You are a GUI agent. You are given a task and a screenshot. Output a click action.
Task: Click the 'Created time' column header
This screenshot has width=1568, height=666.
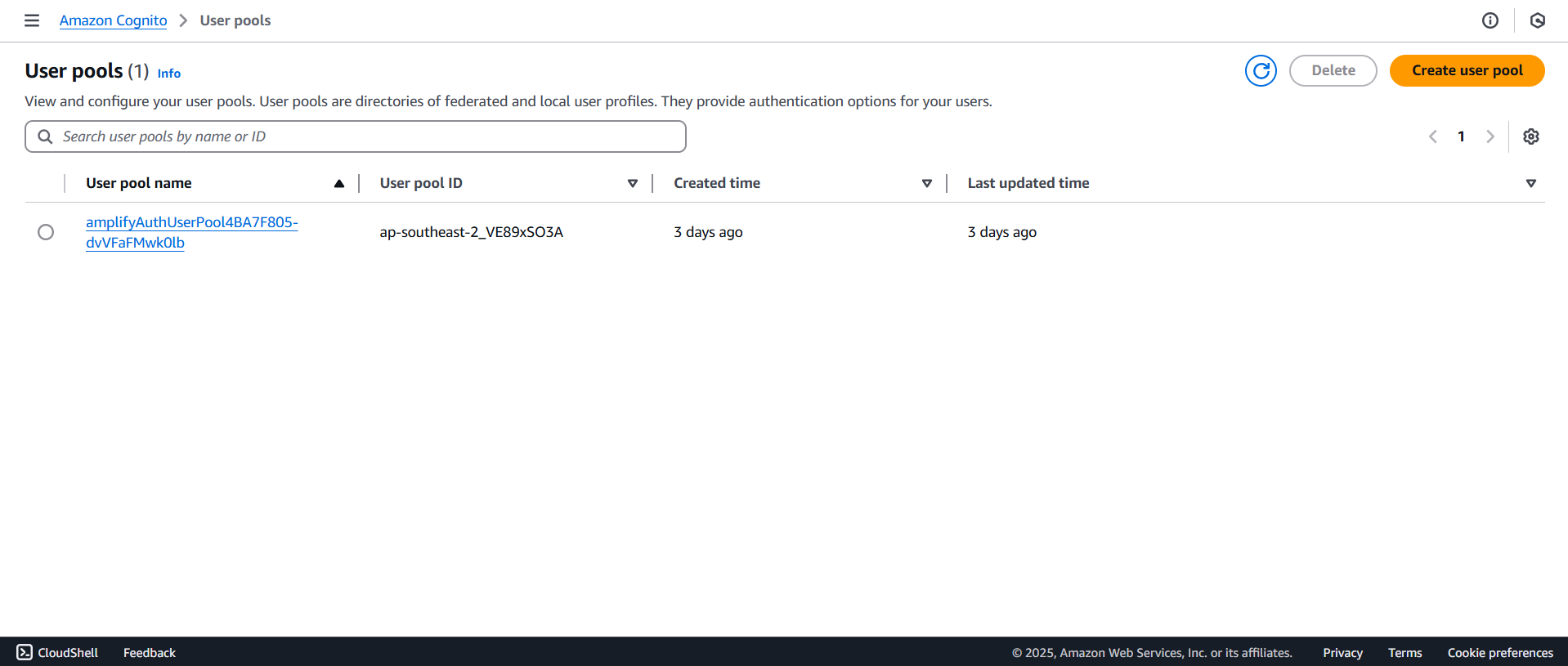pyautogui.click(x=717, y=183)
